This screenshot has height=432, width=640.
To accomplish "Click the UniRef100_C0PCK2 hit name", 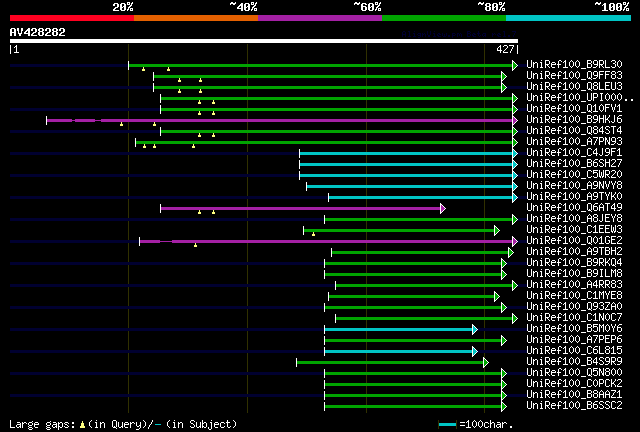I will pos(574,384).
